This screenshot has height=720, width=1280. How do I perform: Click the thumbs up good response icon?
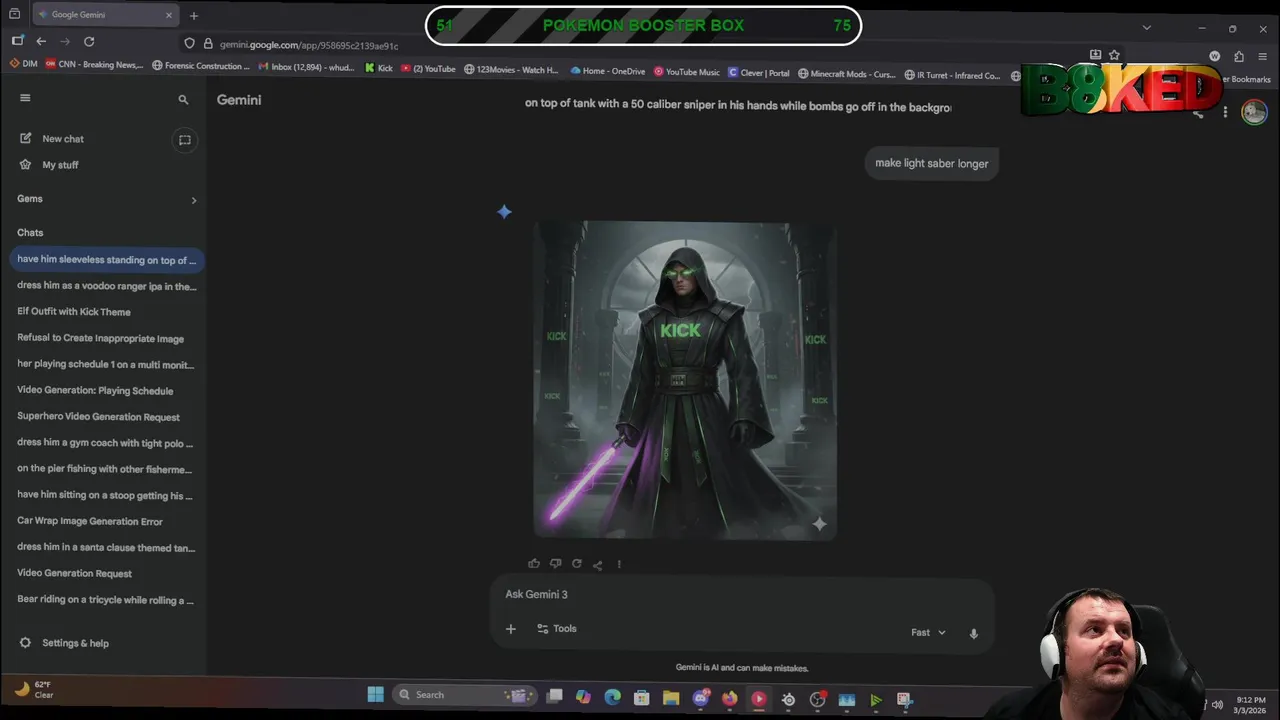pos(534,564)
